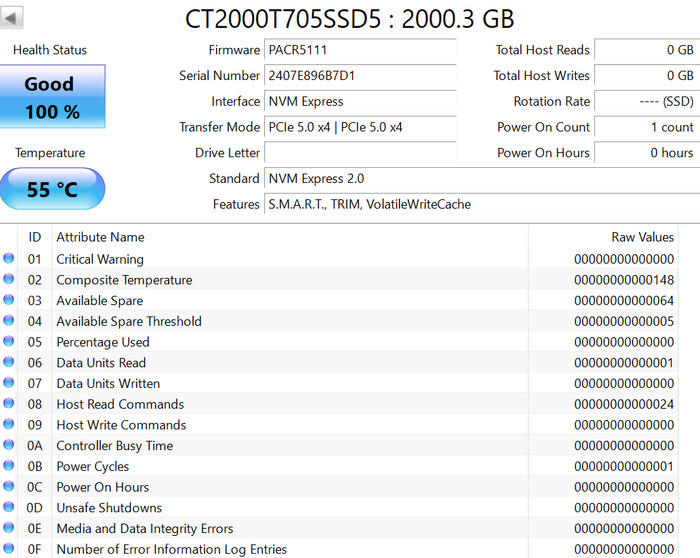The image size is (700, 558).
Task: Click the status orb for Data Units Written
Action: pos(9,384)
